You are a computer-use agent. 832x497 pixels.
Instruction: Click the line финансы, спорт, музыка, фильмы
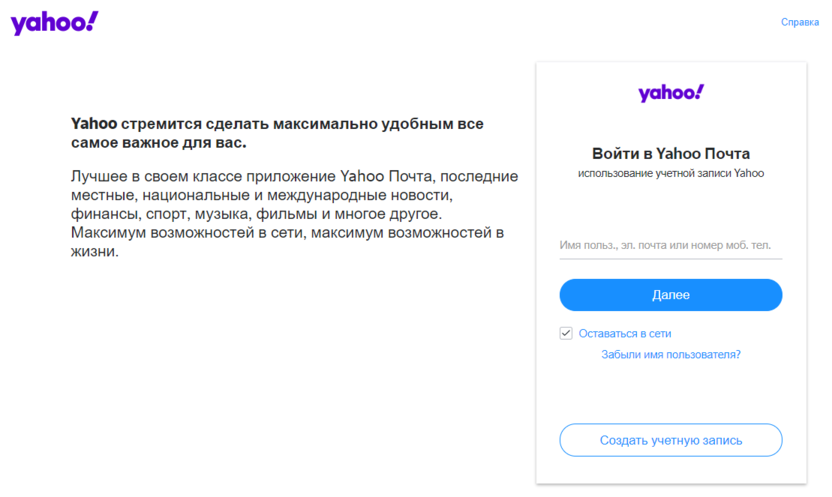coord(256,214)
